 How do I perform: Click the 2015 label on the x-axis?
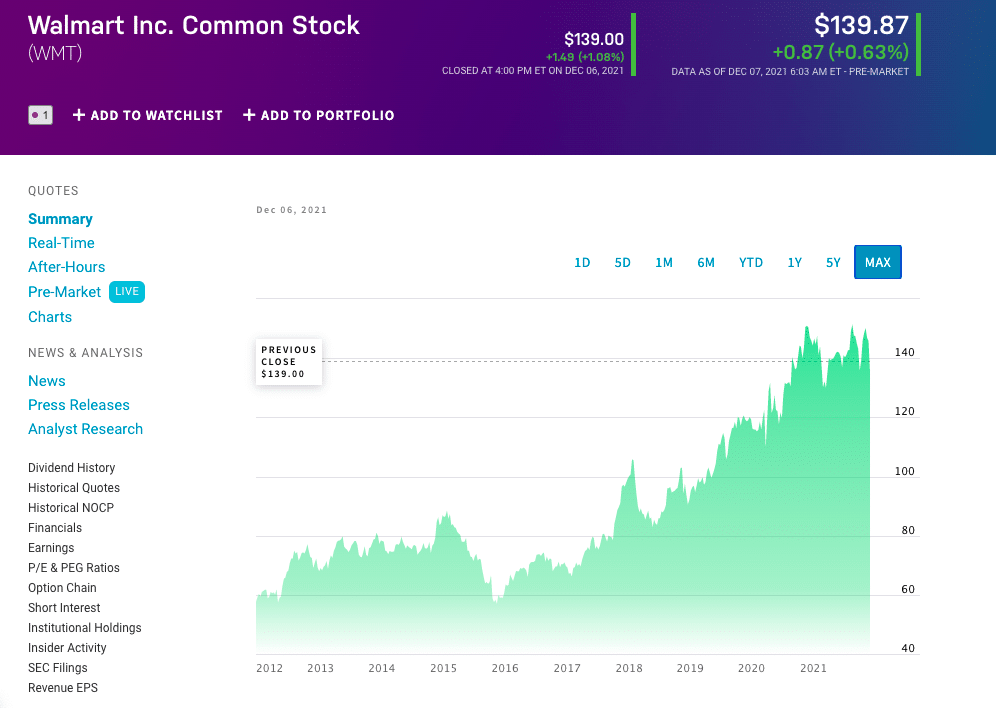[x=443, y=668]
